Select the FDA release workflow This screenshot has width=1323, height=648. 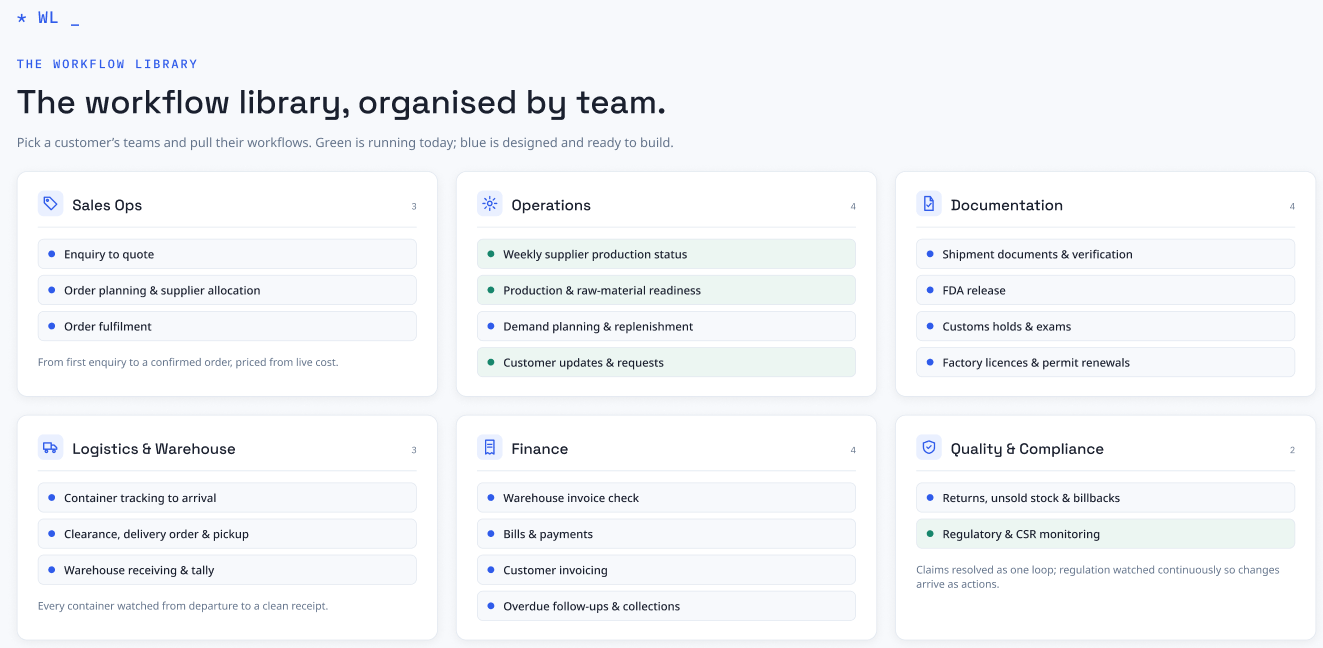[x=1105, y=290]
